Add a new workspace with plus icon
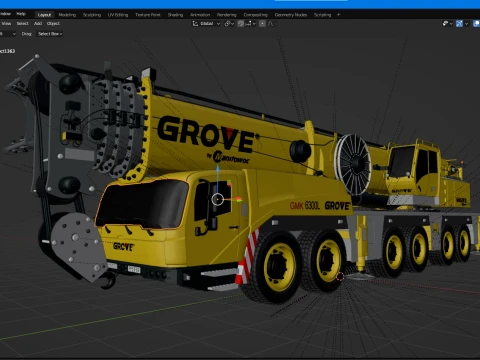This screenshot has width=480, height=360. (x=339, y=15)
